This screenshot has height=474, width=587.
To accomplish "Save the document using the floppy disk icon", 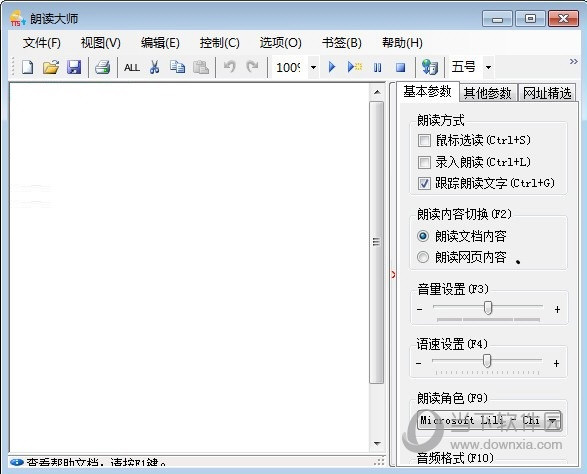I will coord(74,67).
